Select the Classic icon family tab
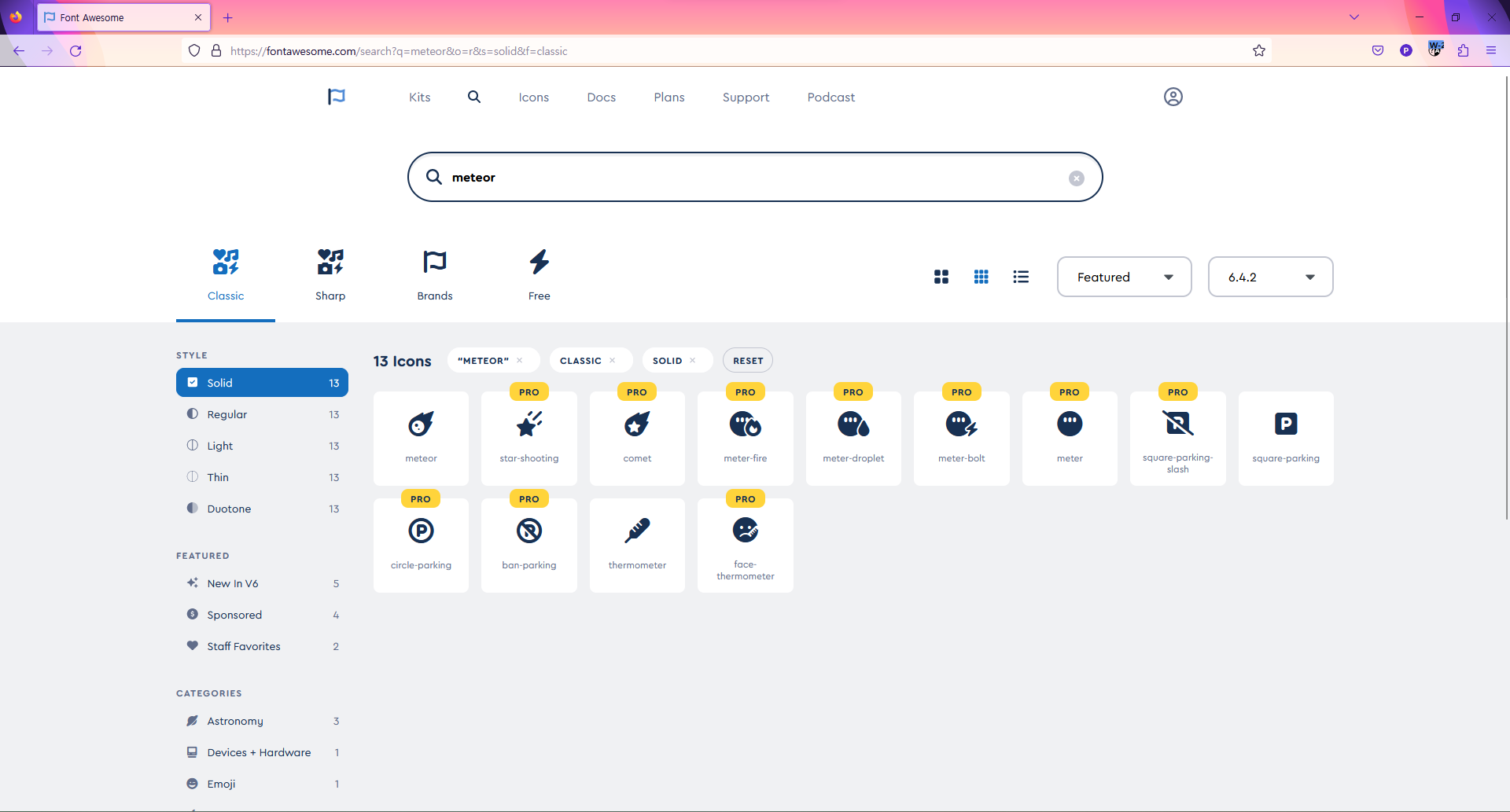This screenshot has width=1510, height=812. coord(226,275)
